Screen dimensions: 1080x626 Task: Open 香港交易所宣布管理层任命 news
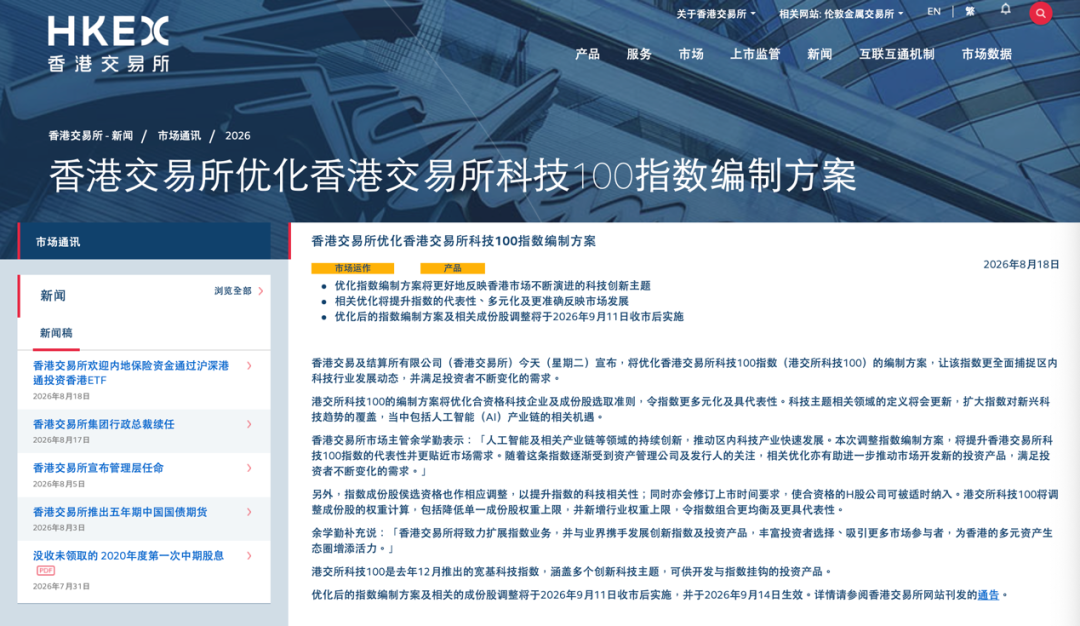coord(98,468)
